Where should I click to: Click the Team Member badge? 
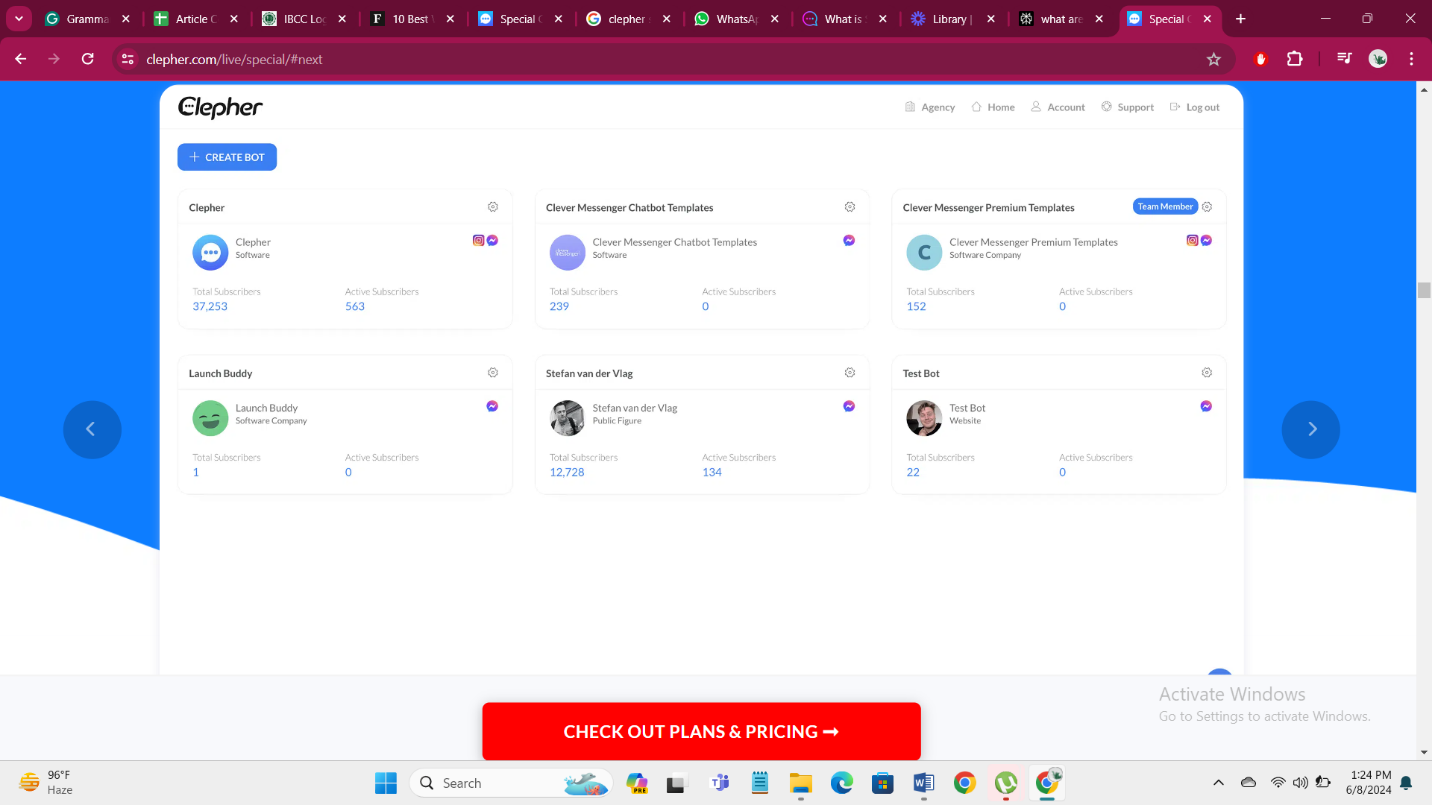coord(1165,206)
